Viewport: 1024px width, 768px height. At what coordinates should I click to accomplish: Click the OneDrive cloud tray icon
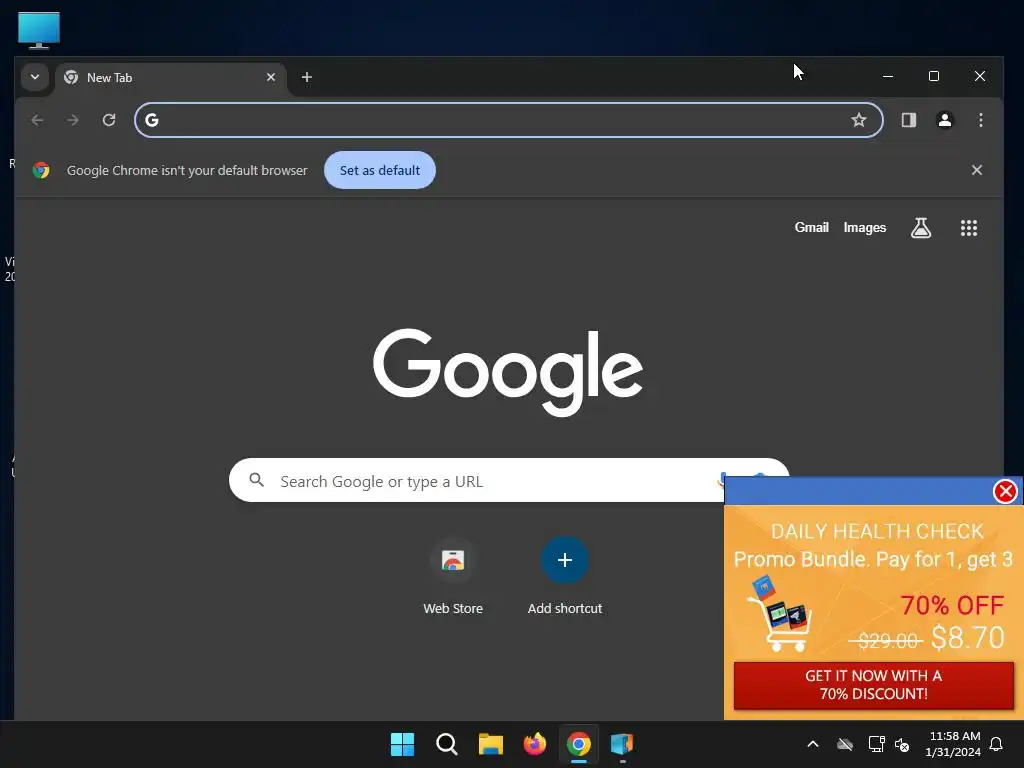[845, 744]
